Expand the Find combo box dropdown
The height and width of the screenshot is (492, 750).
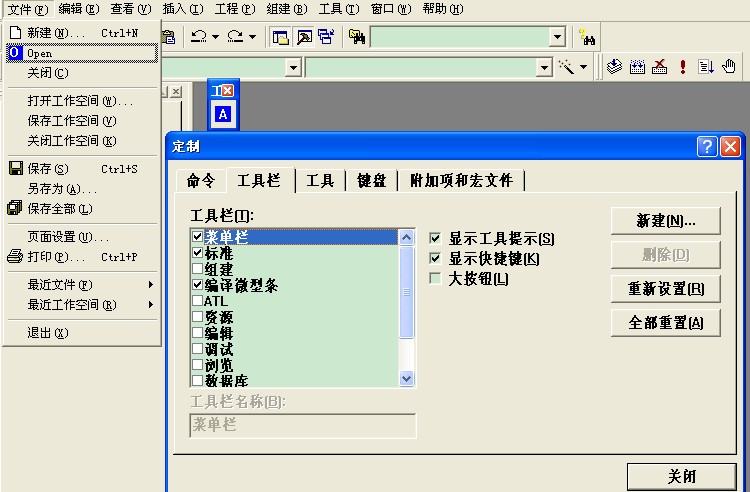[x=557, y=37]
